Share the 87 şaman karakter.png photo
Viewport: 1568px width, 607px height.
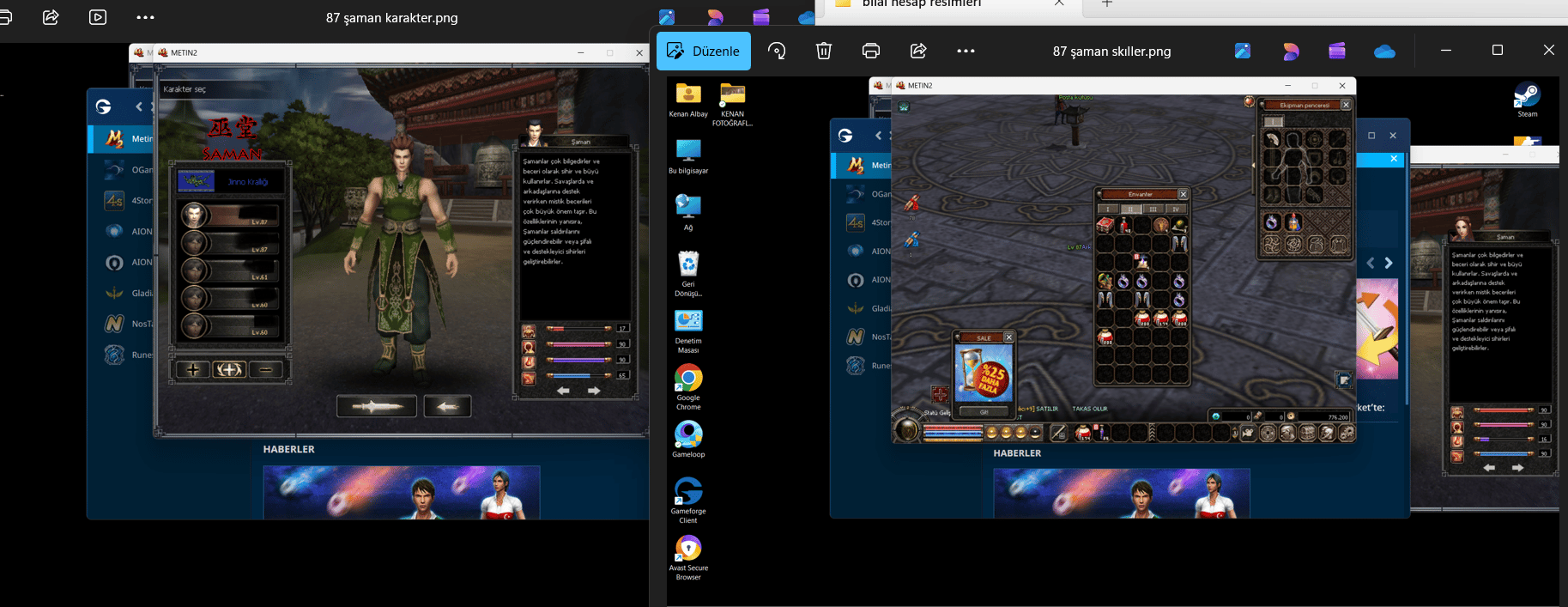[x=51, y=17]
